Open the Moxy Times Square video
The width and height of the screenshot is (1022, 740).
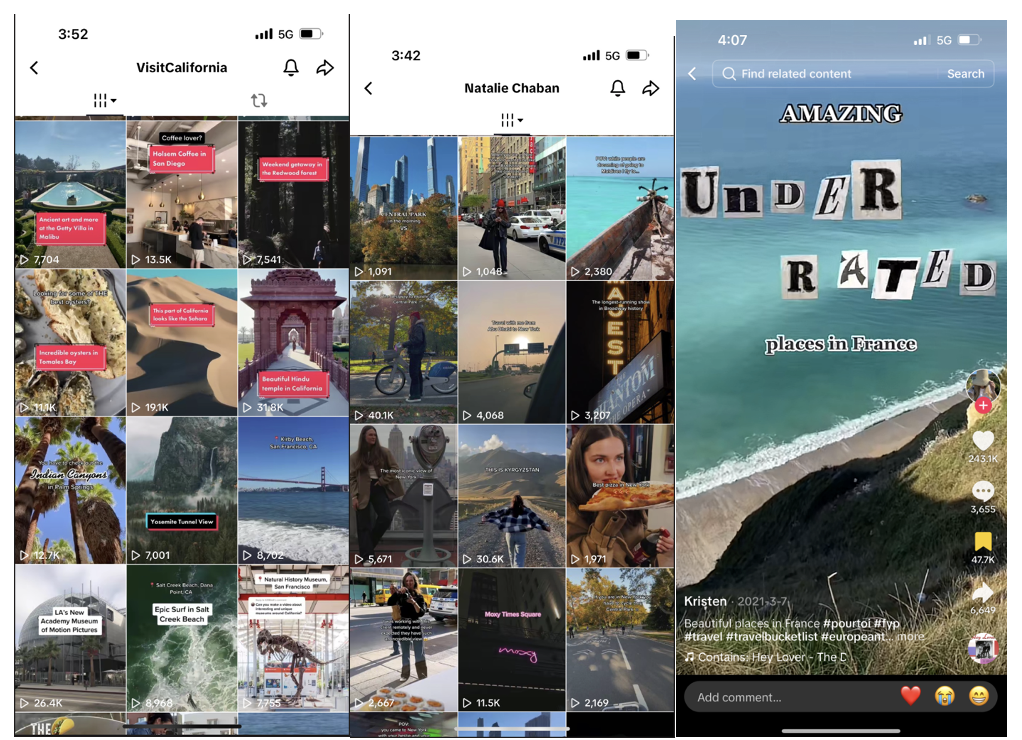coord(512,639)
